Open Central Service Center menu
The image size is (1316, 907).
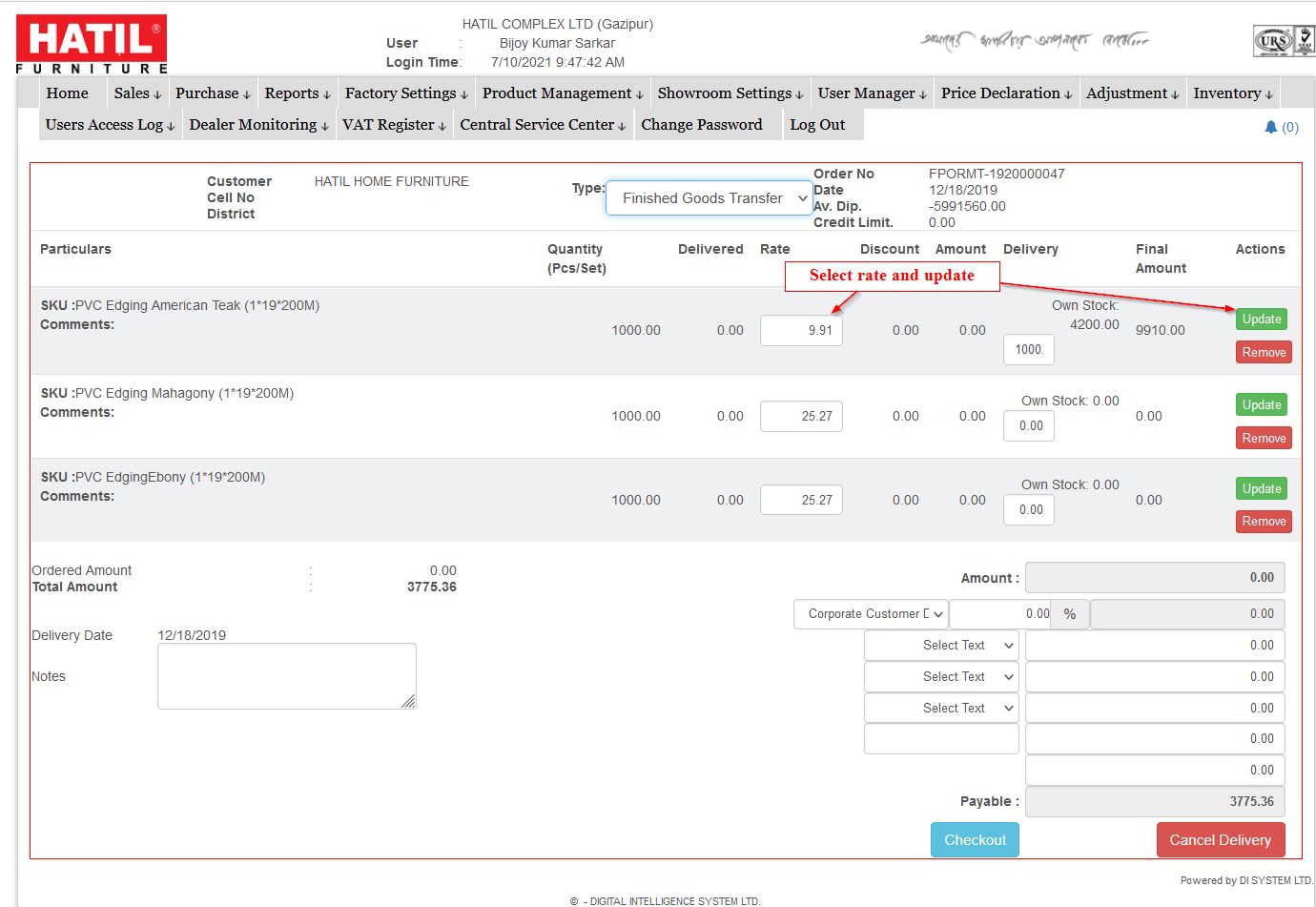pyautogui.click(x=543, y=125)
